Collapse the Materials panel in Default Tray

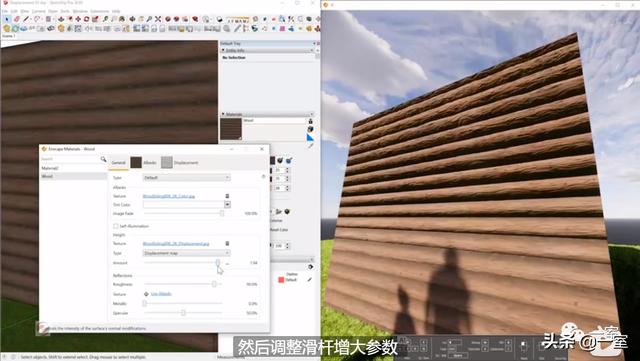[x=223, y=114]
